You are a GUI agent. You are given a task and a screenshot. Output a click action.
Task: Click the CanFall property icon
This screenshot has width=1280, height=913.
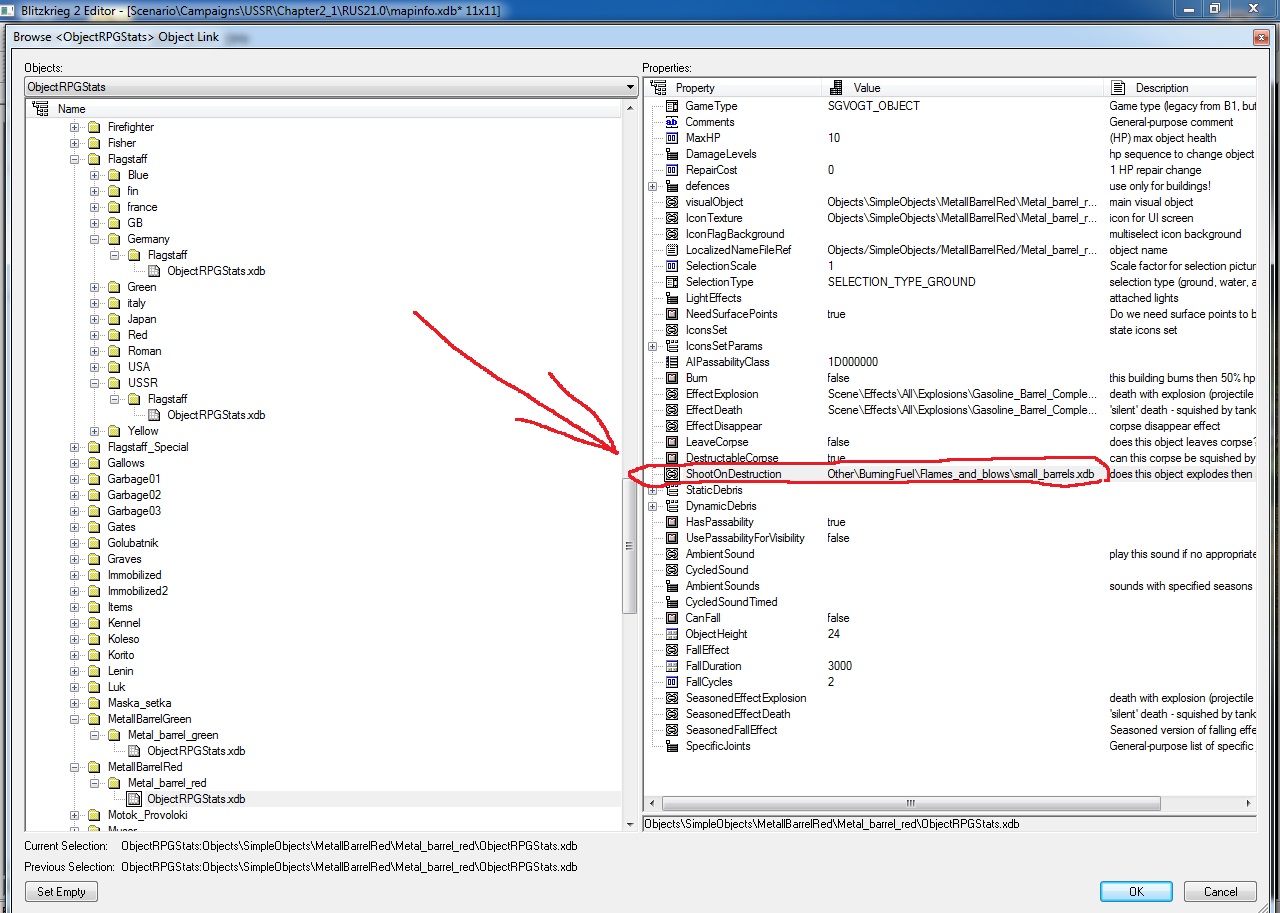click(672, 618)
